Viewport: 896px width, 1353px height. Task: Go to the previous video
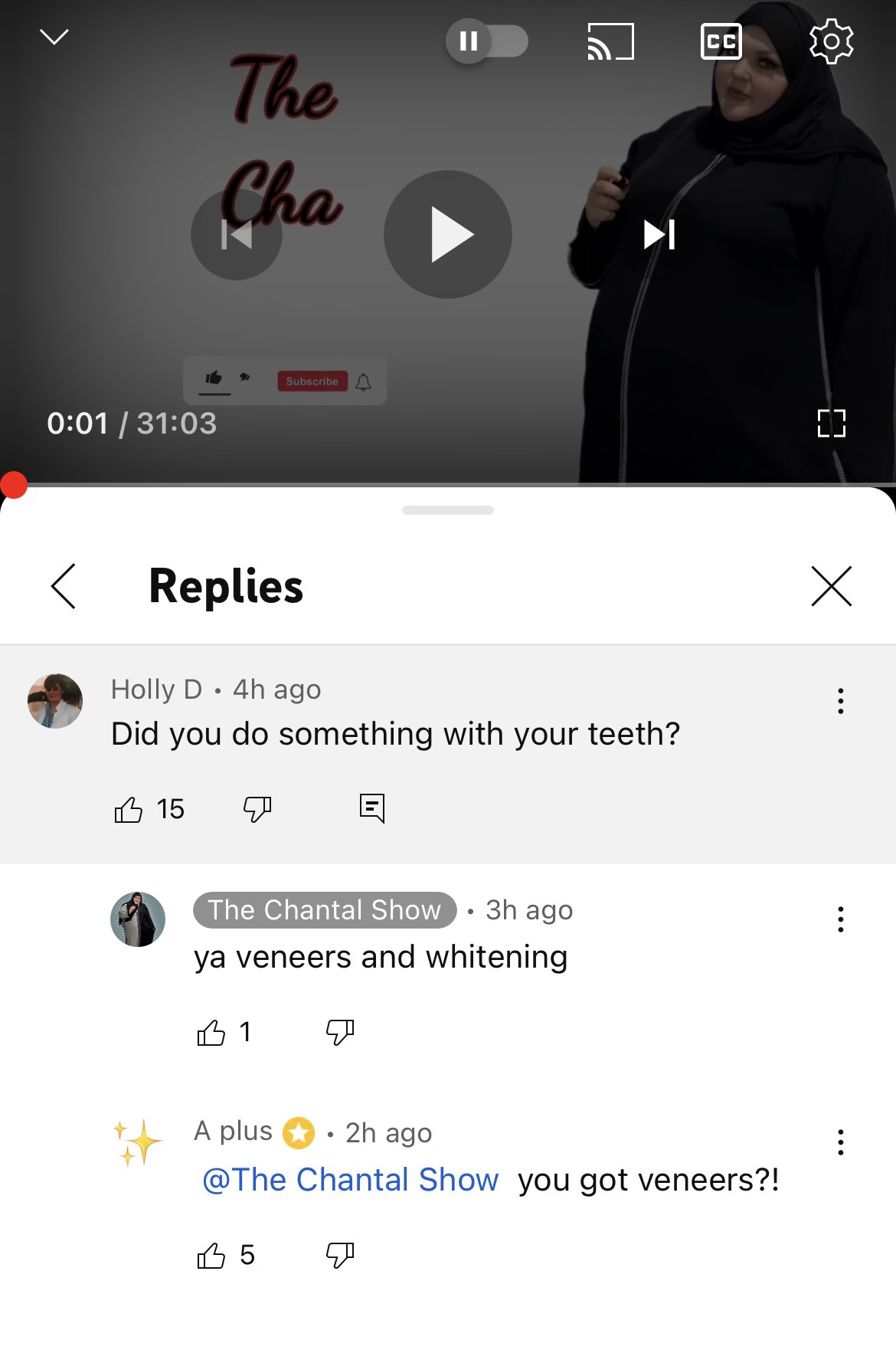(x=237, y=234)
